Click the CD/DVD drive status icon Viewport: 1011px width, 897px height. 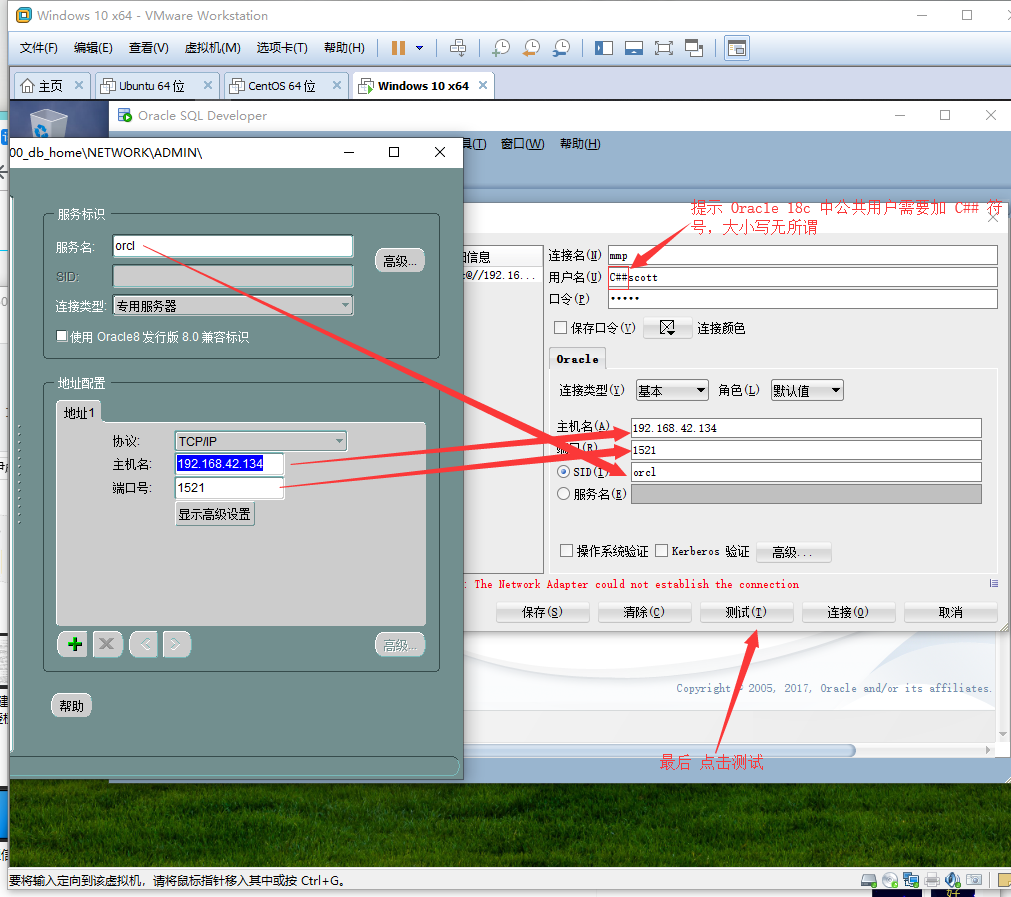(x=890, y=880)
